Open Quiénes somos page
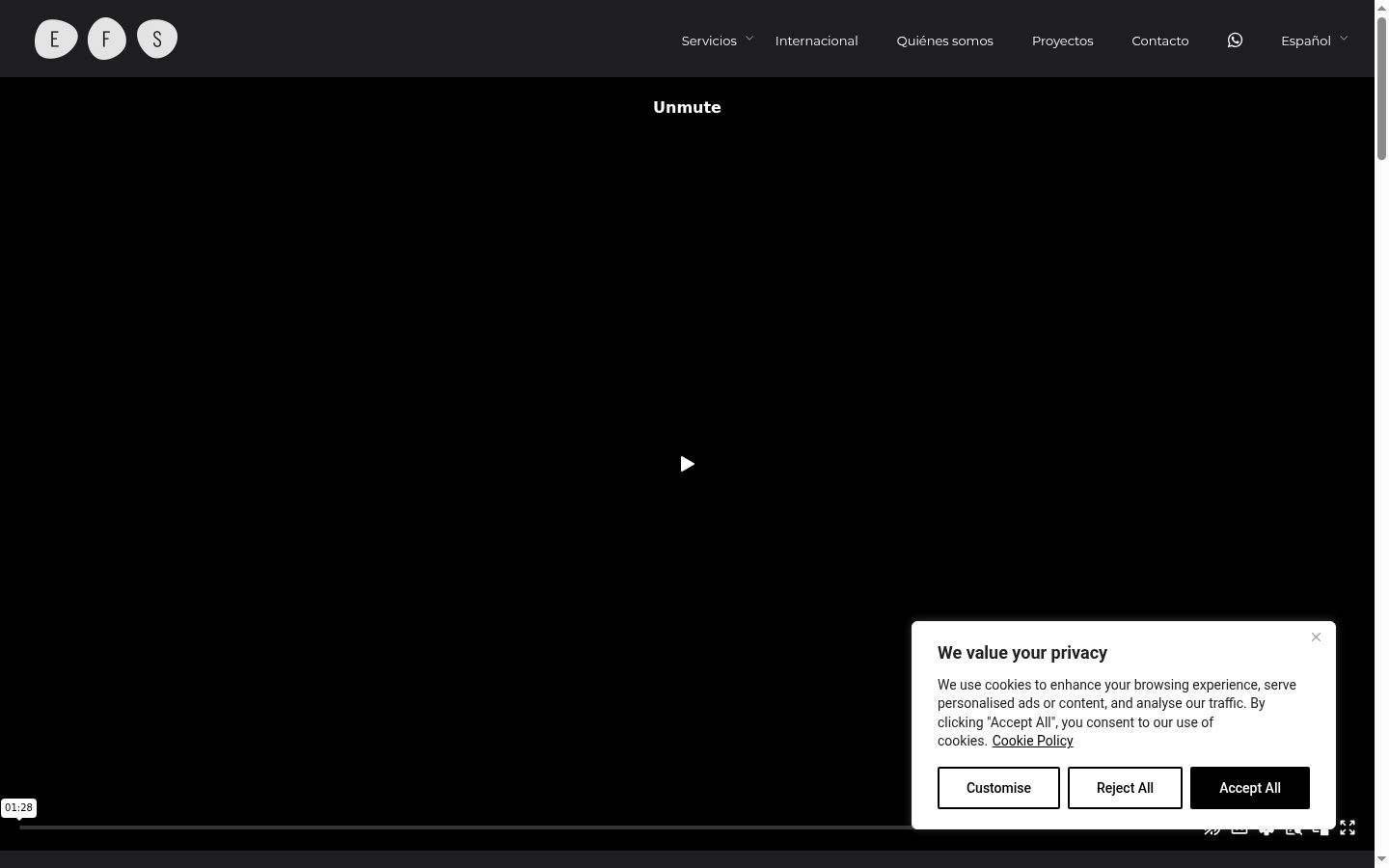 (x=944, y=41)
